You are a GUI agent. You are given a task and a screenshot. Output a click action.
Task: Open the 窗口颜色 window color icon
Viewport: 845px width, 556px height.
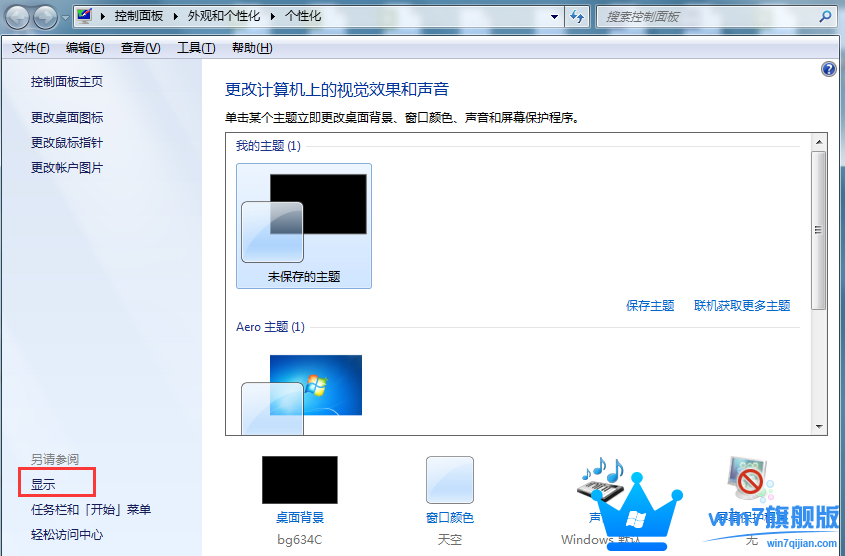(450, 480)
